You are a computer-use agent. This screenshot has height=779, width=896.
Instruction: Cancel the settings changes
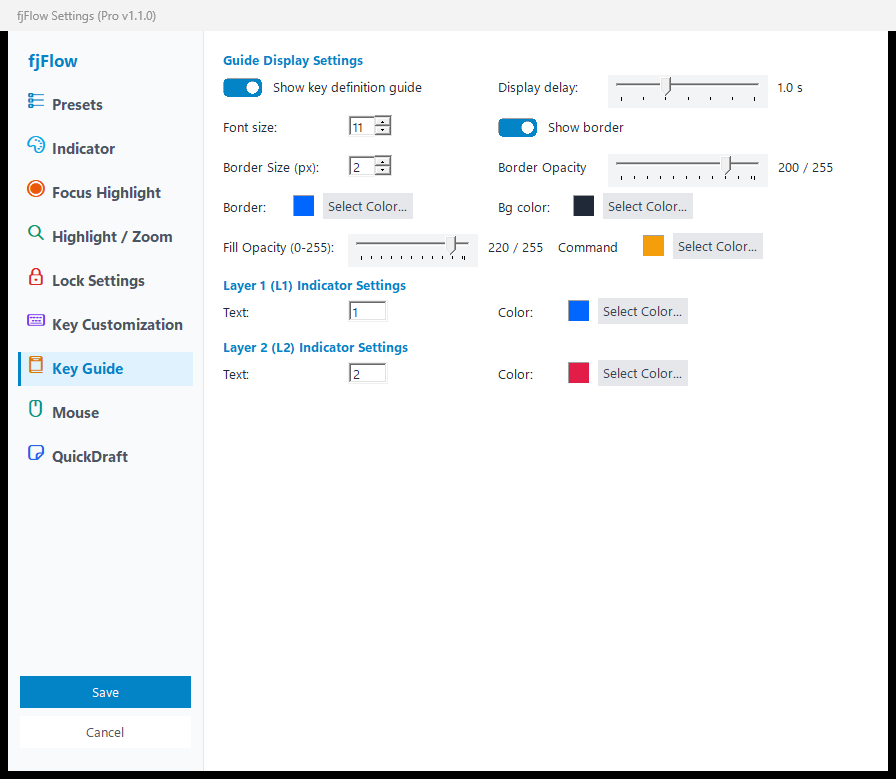click(x=105, y=732)
